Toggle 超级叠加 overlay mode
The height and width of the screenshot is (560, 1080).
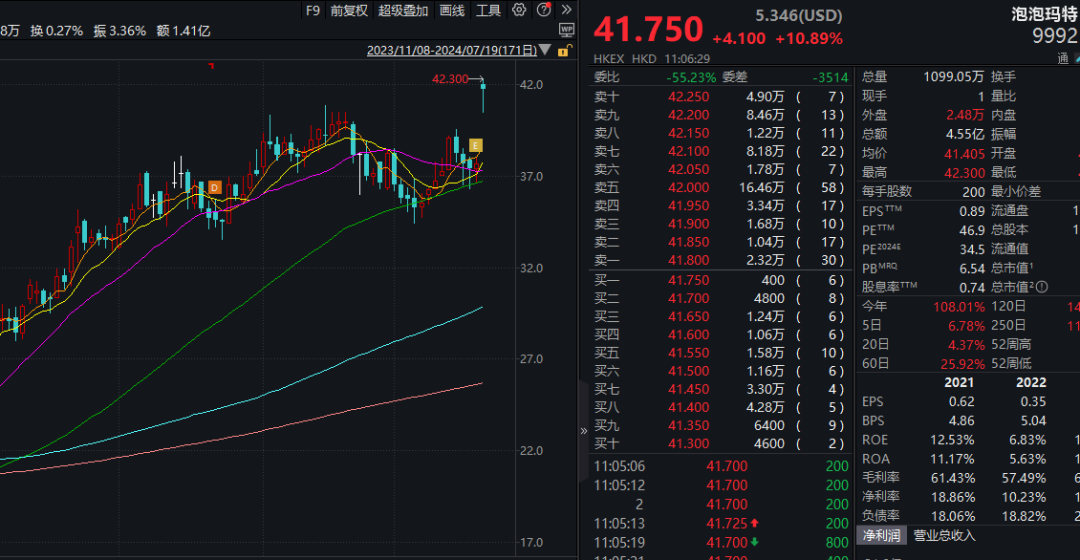coord(403,11)
